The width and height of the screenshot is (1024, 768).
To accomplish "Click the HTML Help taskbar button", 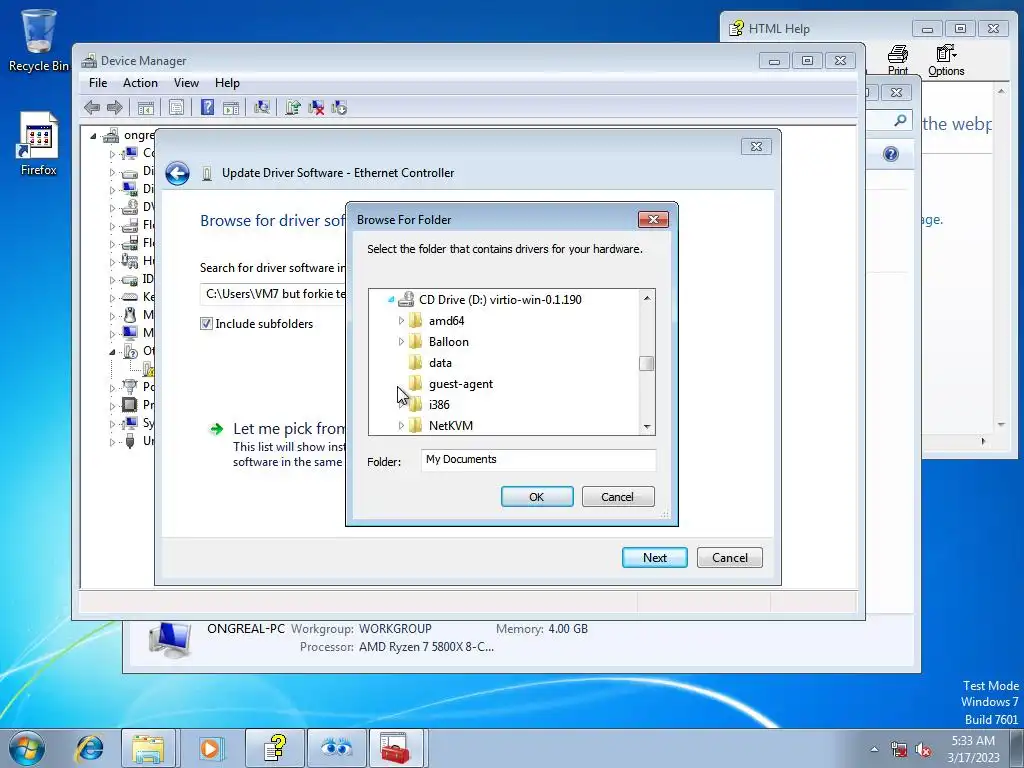I will tap(274, 748).
